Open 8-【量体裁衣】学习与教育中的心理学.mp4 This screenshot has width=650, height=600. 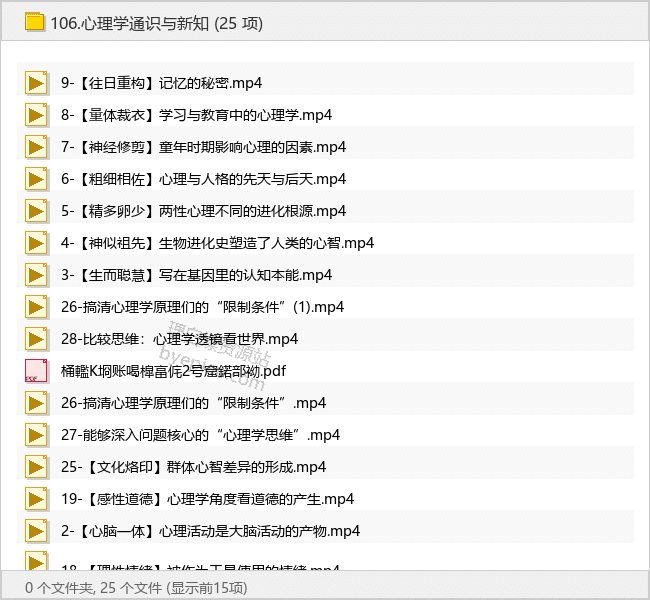pos(196,115)
